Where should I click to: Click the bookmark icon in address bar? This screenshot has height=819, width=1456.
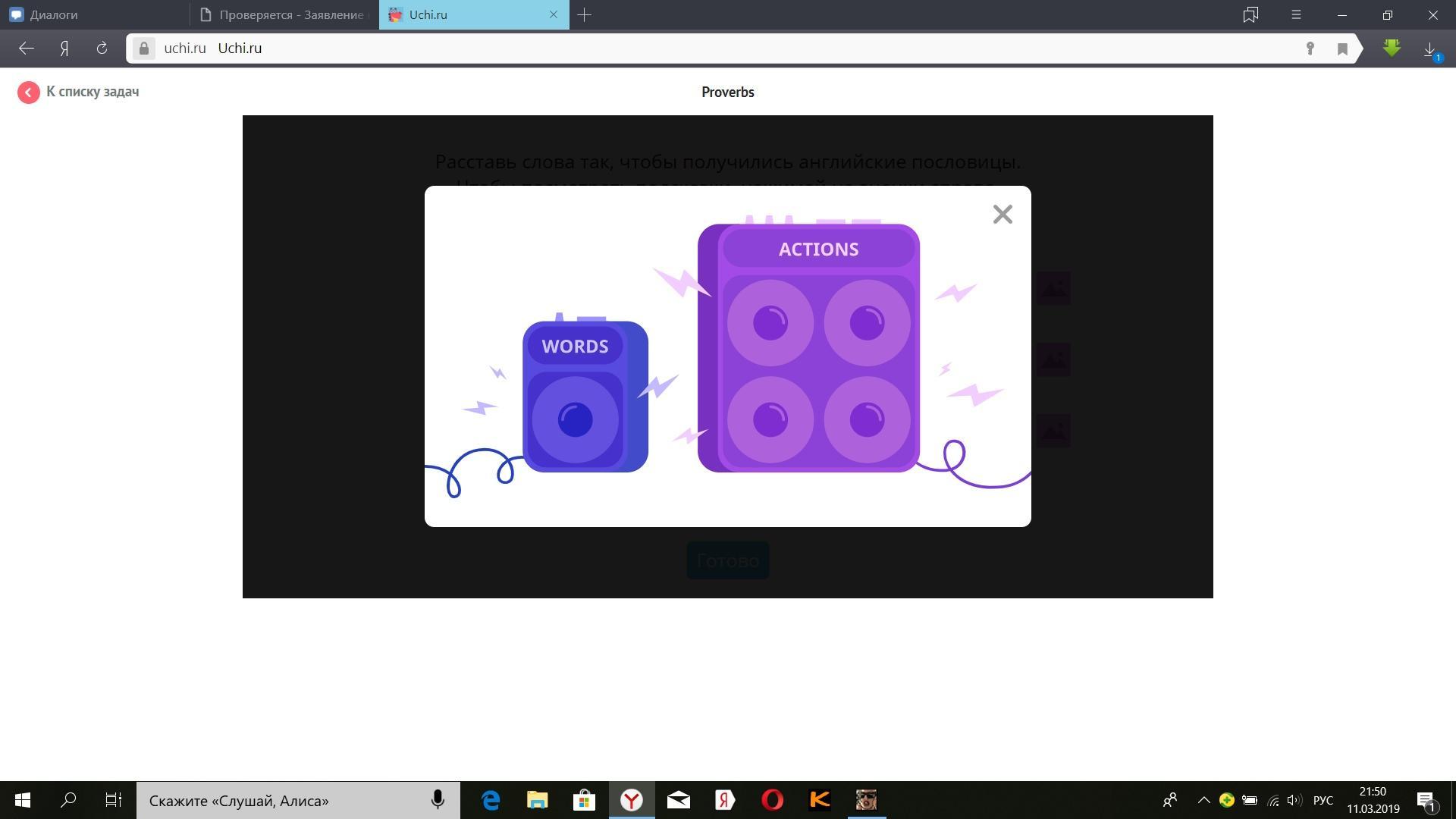(x=1342, y=49)
